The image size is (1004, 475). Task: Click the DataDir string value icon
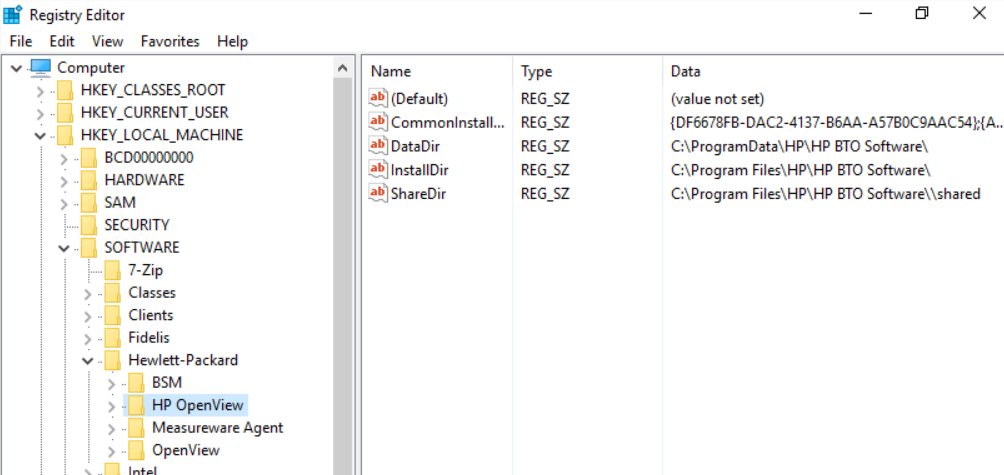(x=378, y=145)
